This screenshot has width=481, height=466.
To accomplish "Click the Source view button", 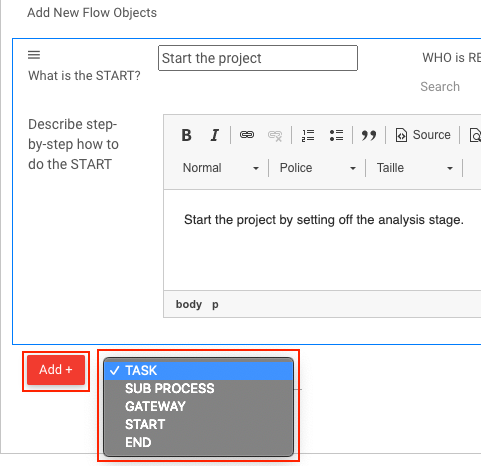I will pyautogui.click(x=423, y=135).
